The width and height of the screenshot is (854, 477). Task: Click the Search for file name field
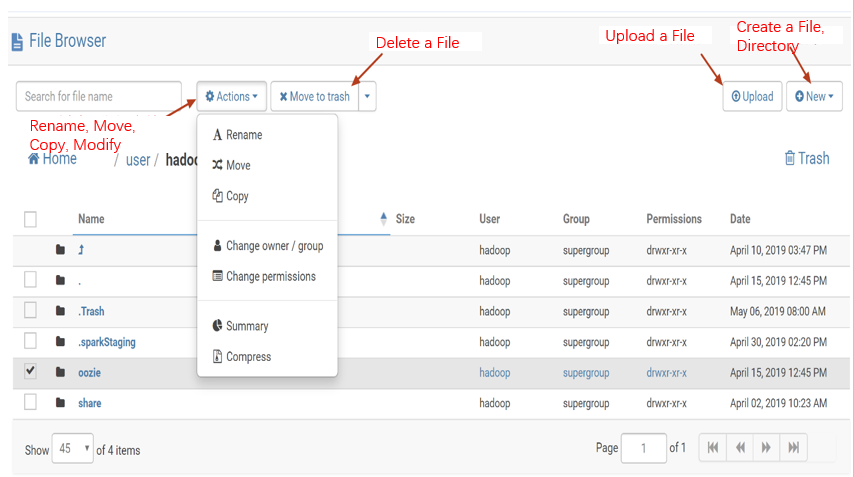(x=99, y=97)
